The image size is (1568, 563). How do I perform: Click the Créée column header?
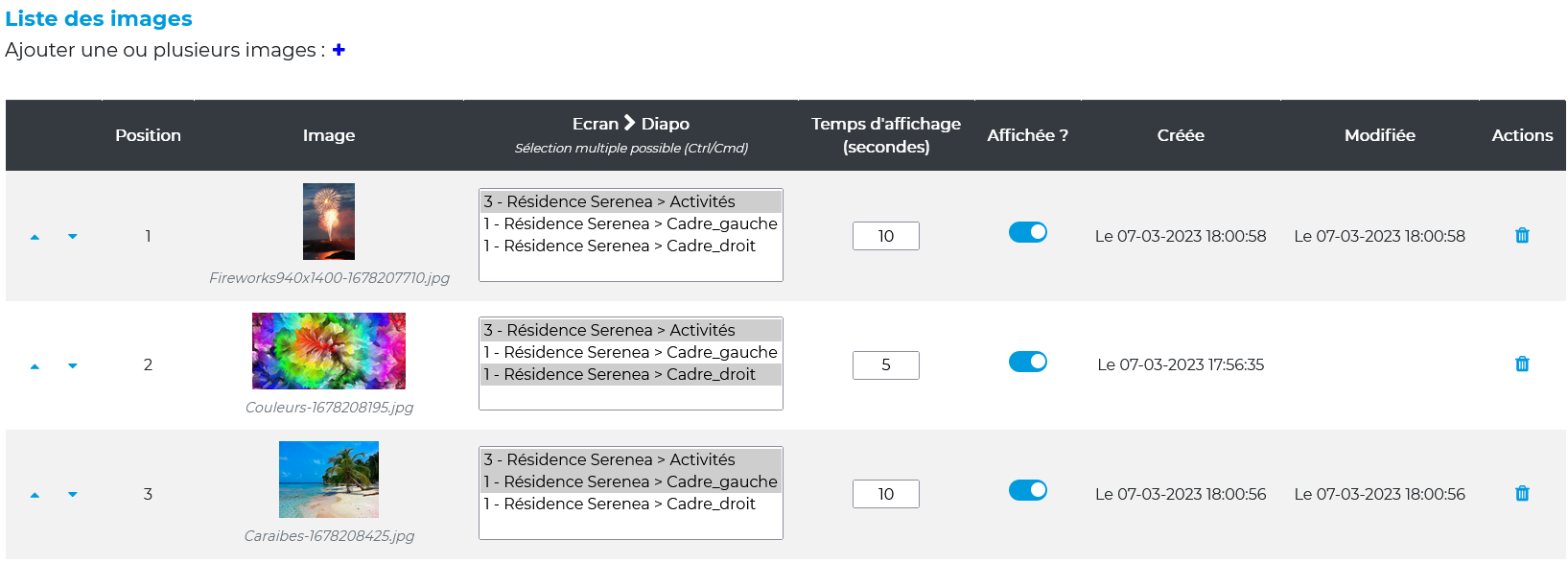[1181, 135]
